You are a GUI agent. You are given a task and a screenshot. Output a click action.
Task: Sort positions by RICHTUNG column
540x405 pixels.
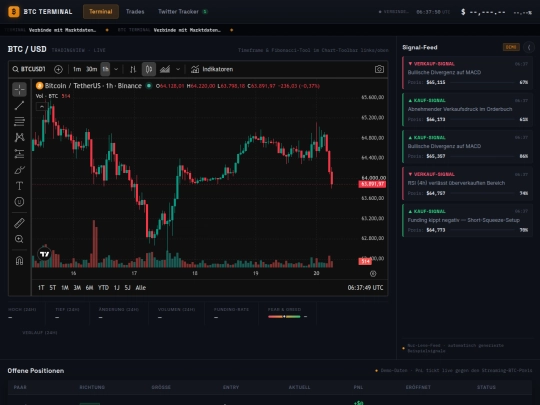pyautogui.click(x=92, y=387)
